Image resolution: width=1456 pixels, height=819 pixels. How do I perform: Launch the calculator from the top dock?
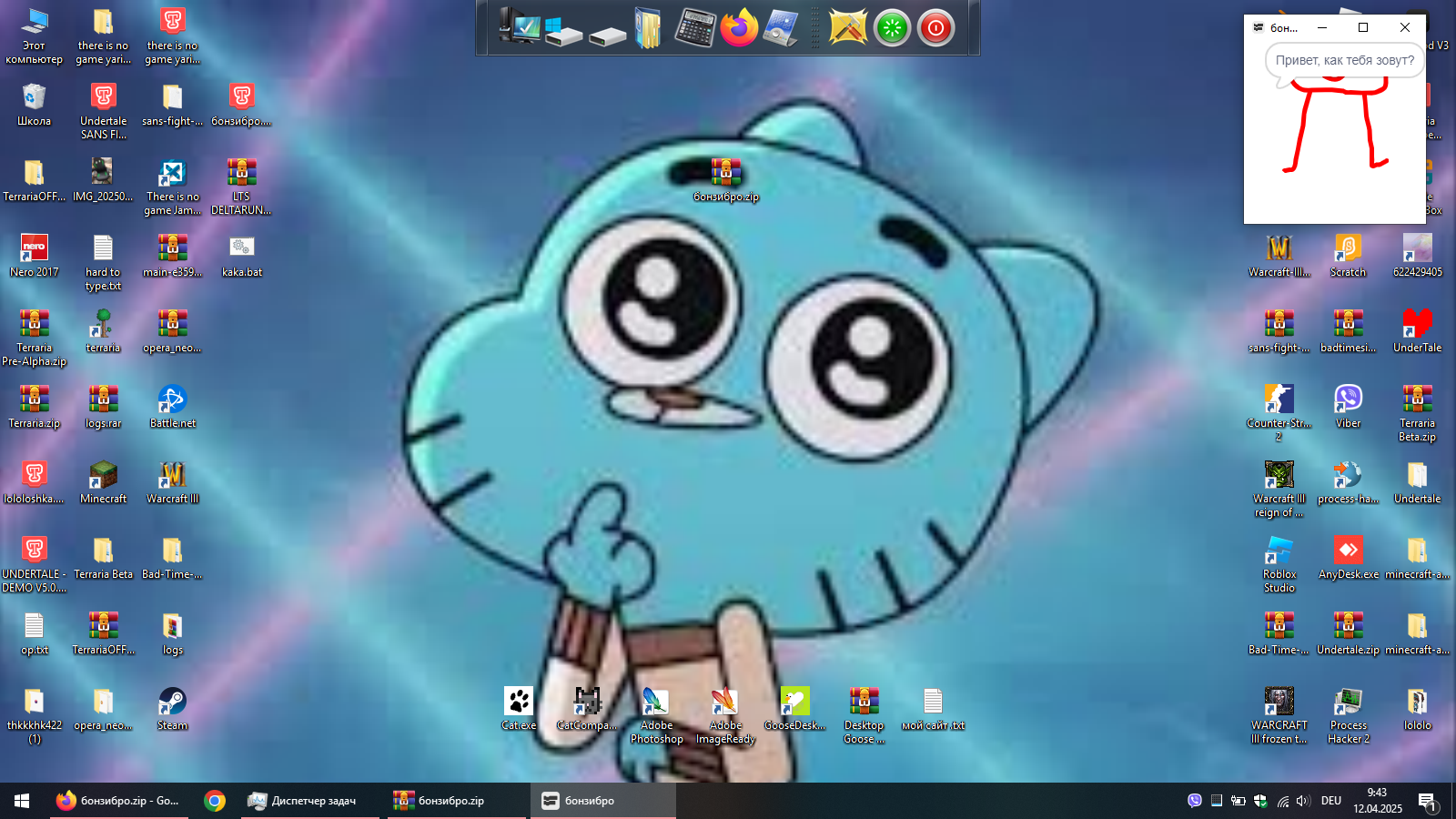694,28
